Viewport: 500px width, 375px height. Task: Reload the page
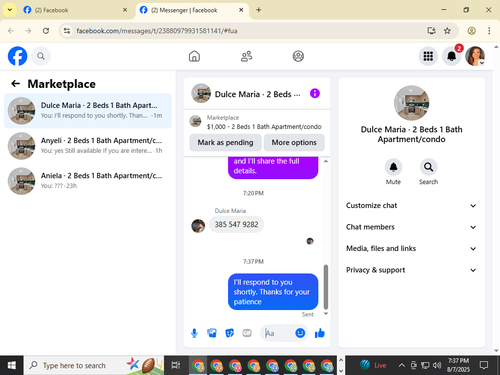pos(46,31)
